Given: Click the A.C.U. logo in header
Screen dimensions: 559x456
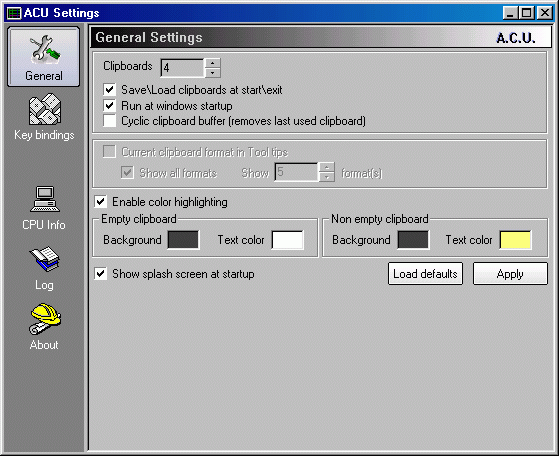Looking at the screenshot, I should 516,38.
